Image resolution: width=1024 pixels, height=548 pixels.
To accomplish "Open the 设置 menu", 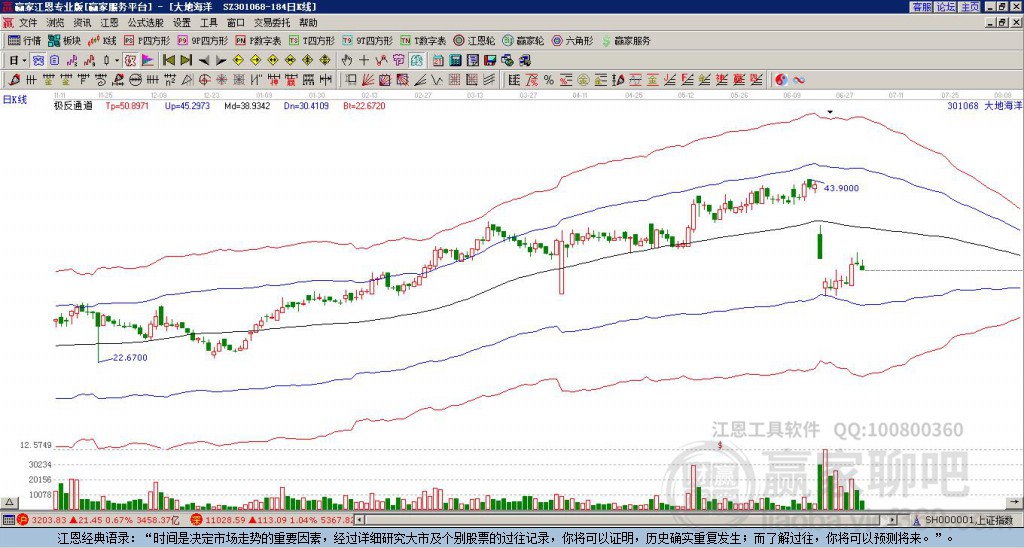I will pos(182,23).
